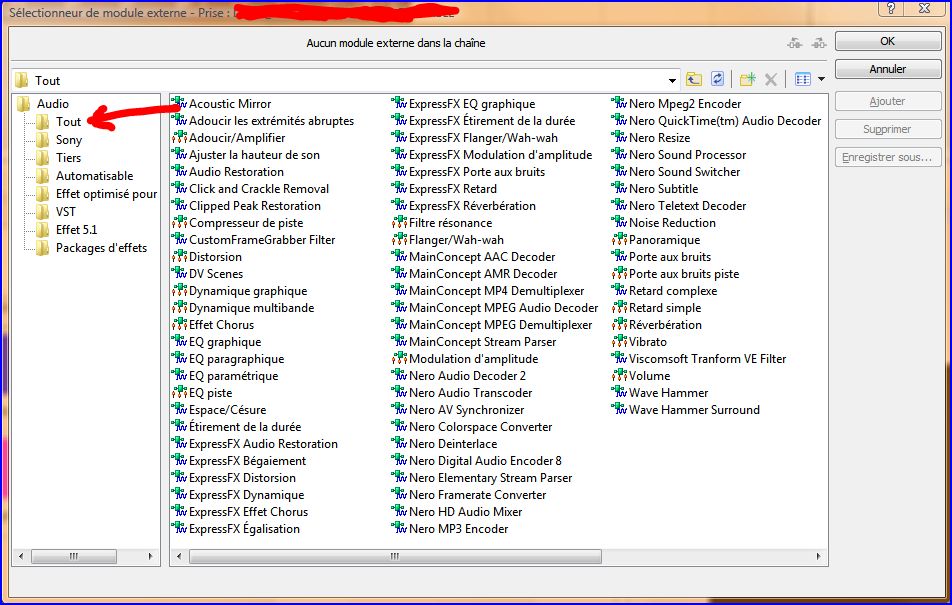
Task: Select Porte aux bruits piste
Action: (684, 273)
